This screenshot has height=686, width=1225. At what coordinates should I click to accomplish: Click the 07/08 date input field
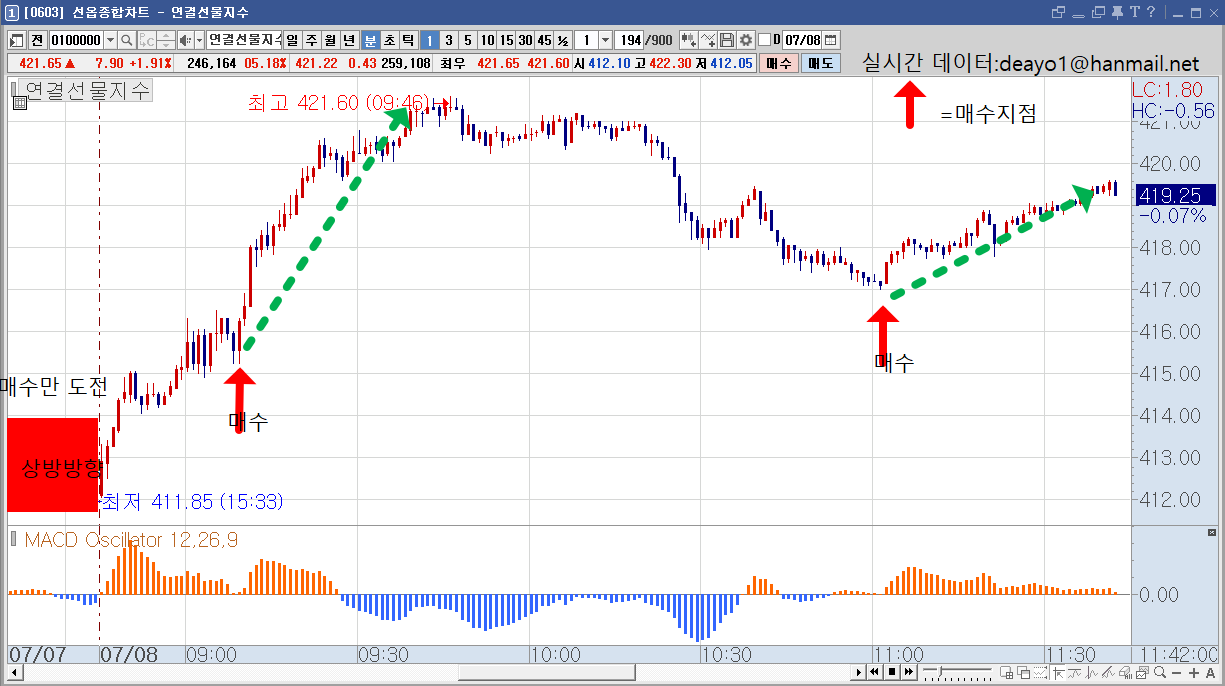coord(802,40)
